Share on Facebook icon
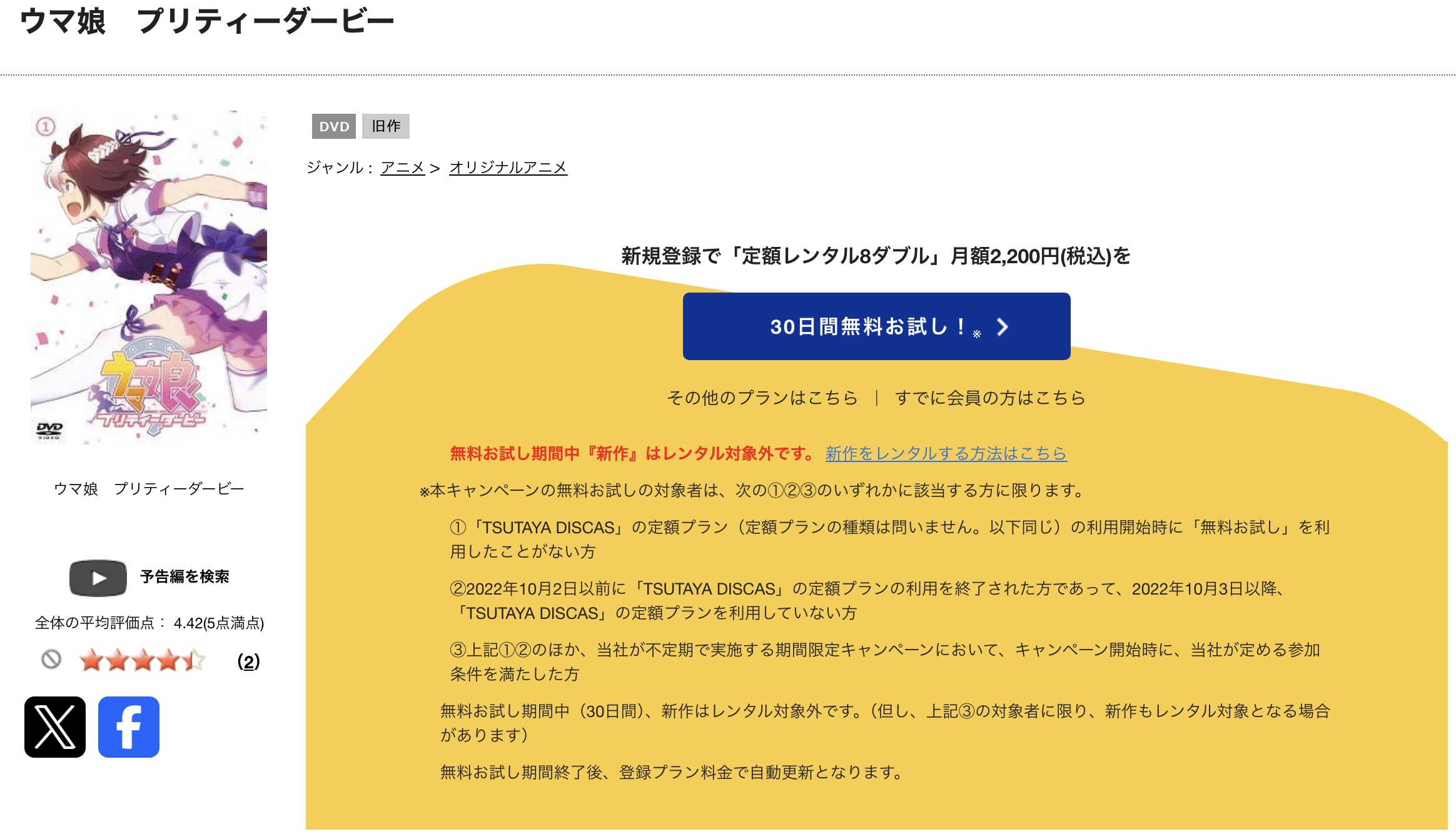The height and width of the screenshot is (839, 1456). 129,726
